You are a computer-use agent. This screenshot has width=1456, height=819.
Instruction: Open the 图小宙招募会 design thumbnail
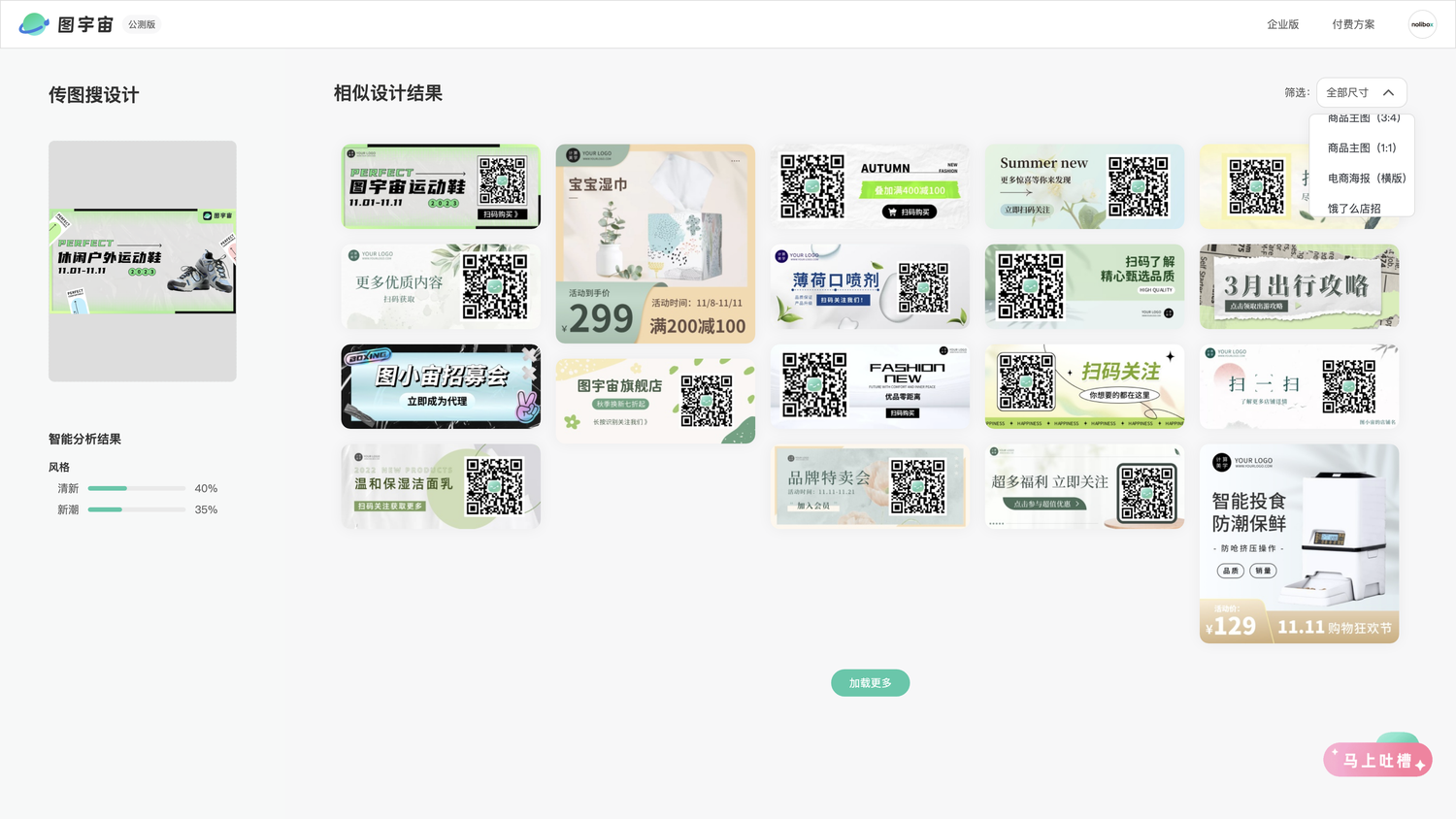(x=441, y=386)
